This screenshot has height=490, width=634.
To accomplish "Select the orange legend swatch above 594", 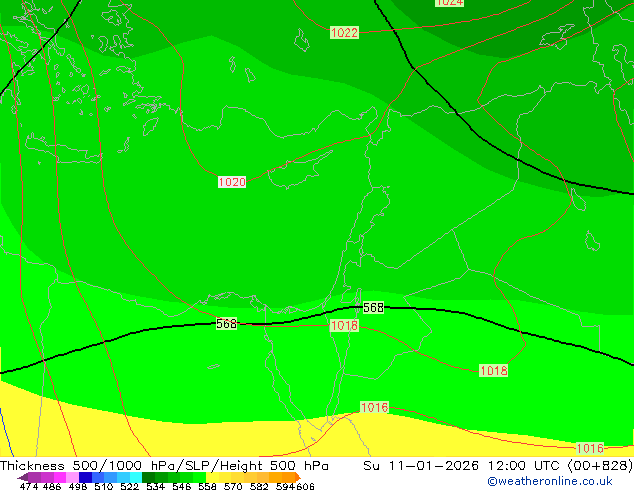I will pyautogui.click(x=288, y=477).
